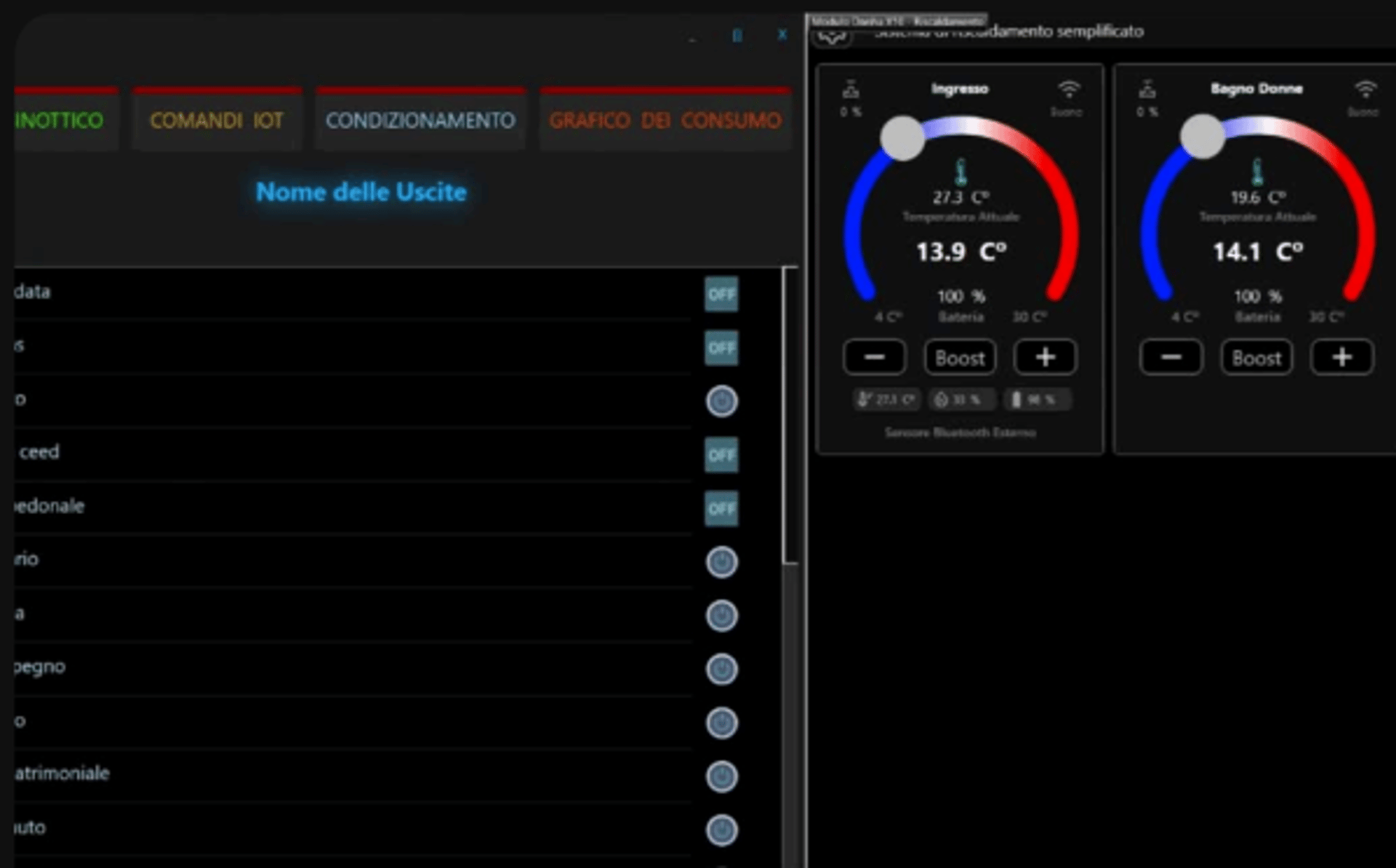The height and width of the screenshot is (868, 1396).
Task: Click the 'data' output name
Action: click(32, 292)
